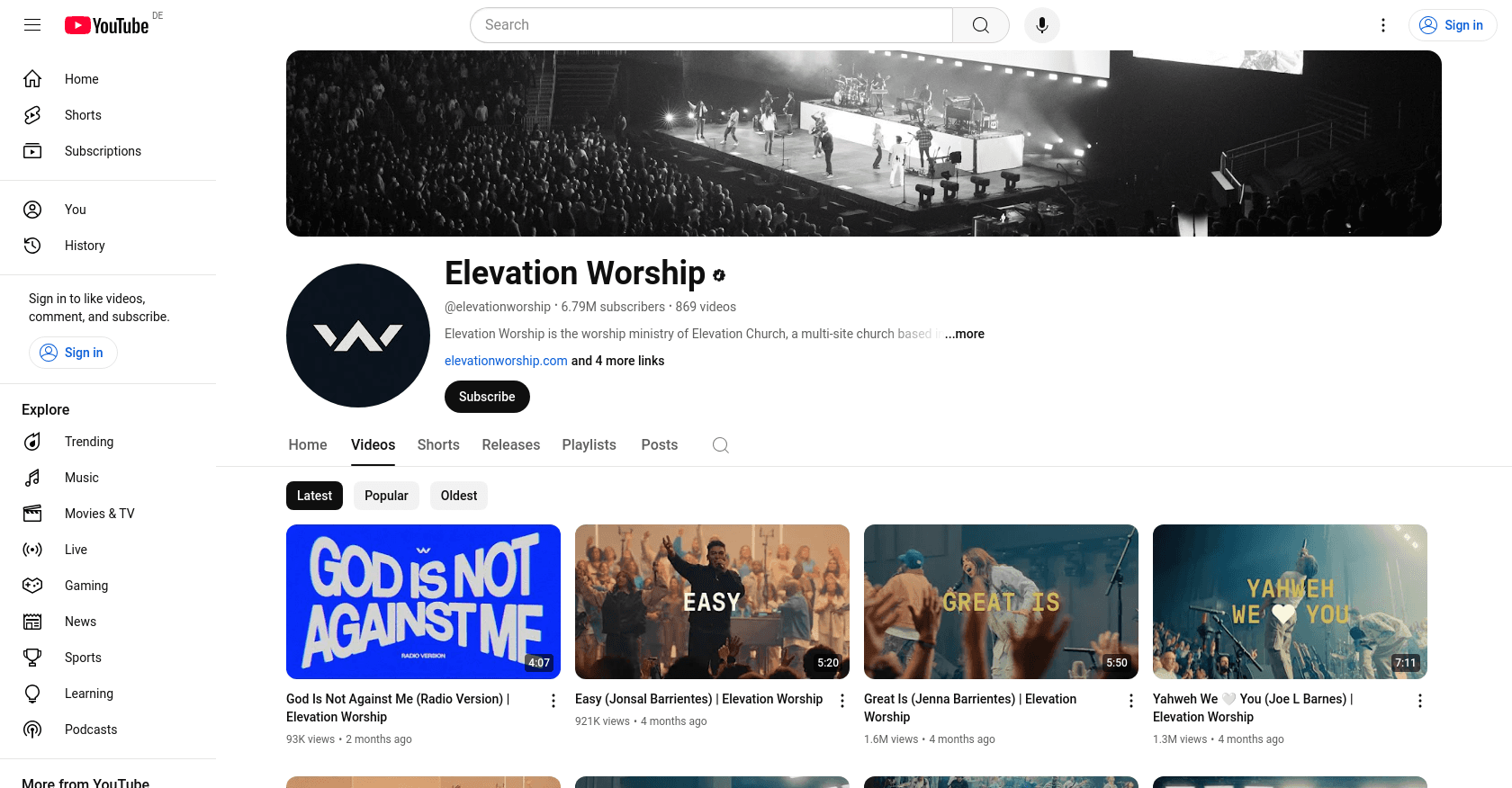The height and width of the screenshot is (788, 1512).
Task: Expand channel description with ...more
Action: [x=965, y=334]
